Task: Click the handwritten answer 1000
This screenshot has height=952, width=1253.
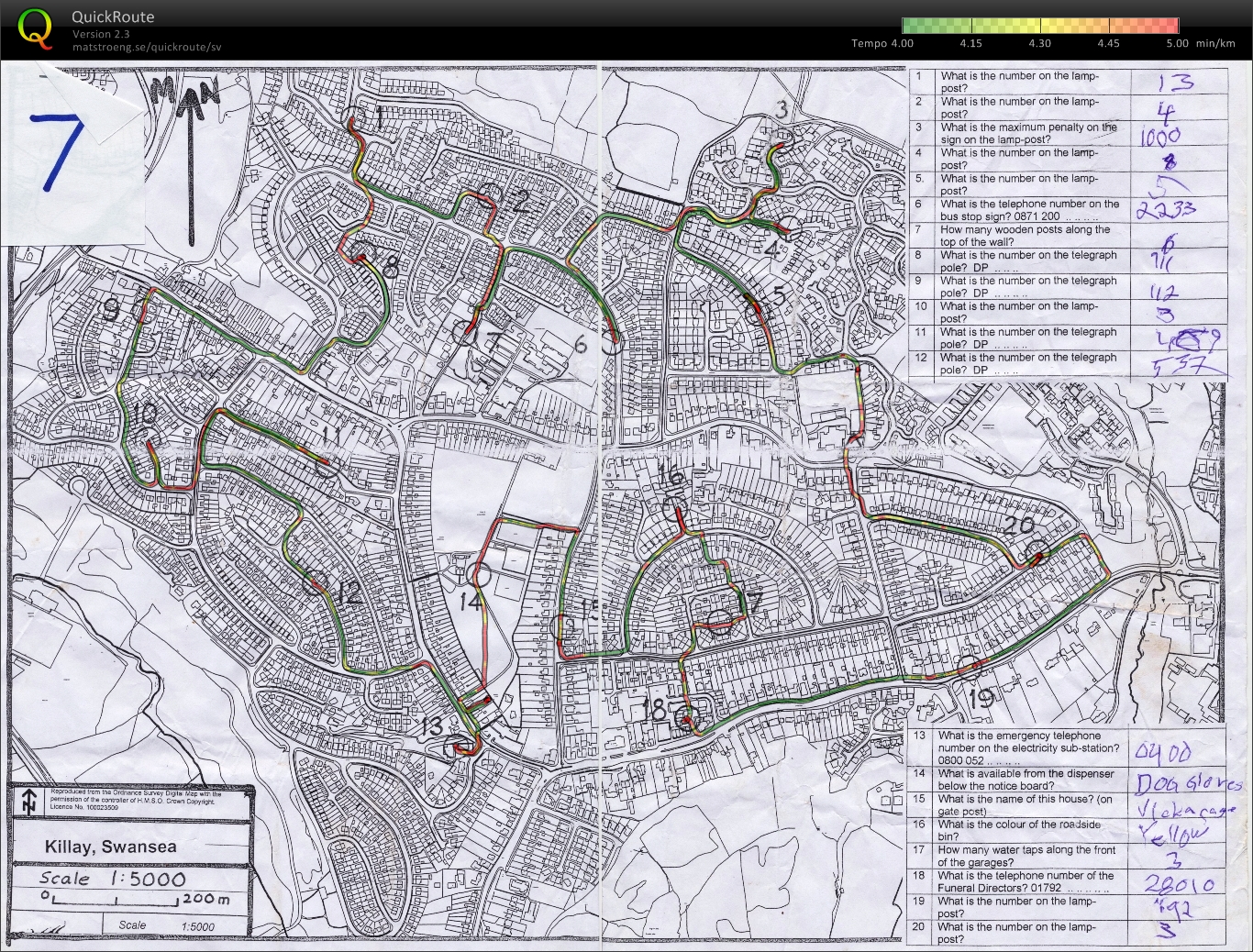Action: (x=1160, y=138)
